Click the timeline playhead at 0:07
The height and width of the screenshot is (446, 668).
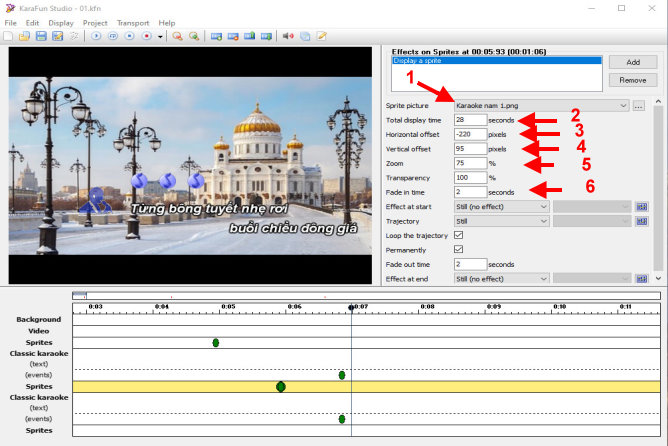coord(351,306)
